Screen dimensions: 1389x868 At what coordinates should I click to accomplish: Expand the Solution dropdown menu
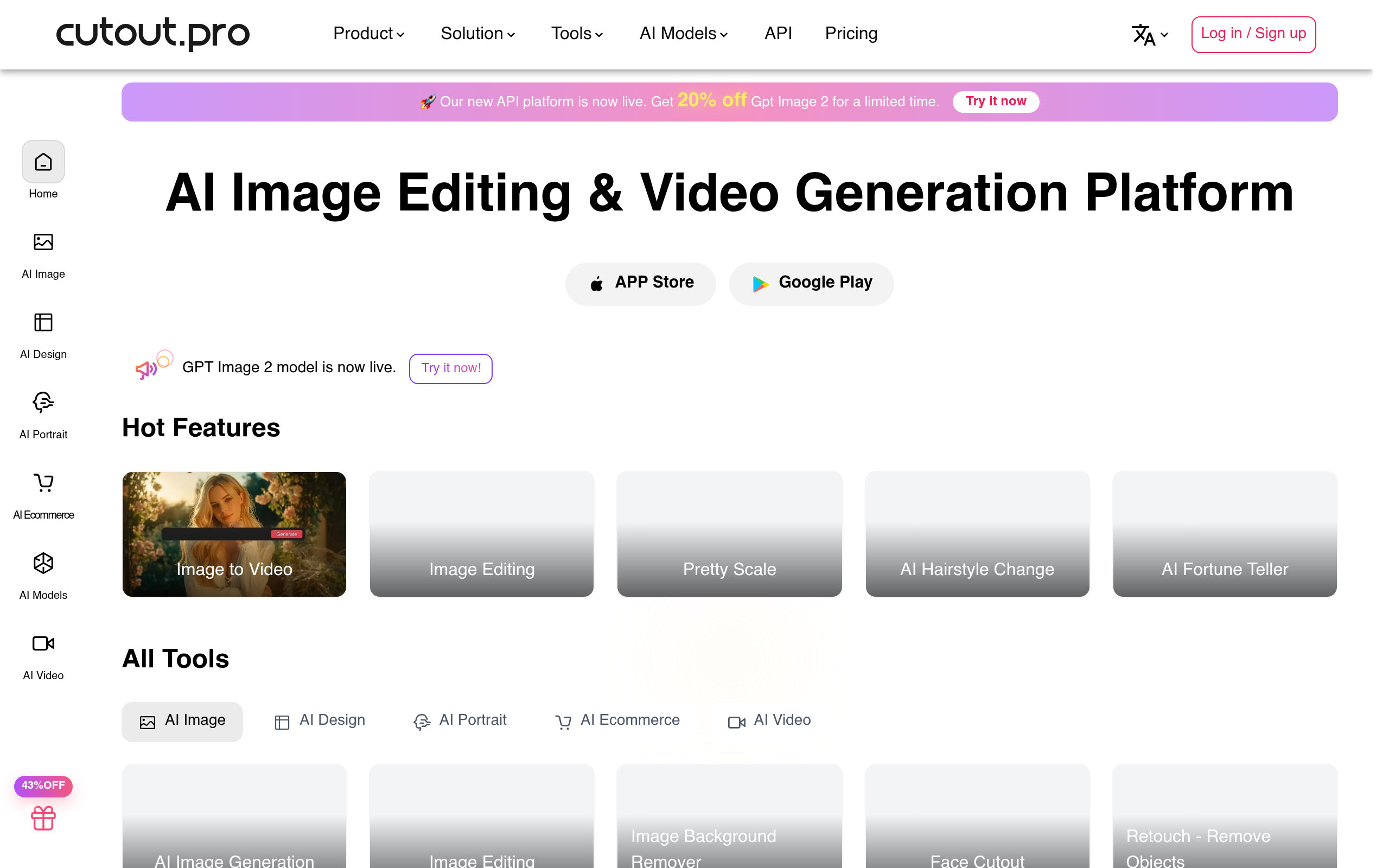pyautogui.click(x=477, y=34)
